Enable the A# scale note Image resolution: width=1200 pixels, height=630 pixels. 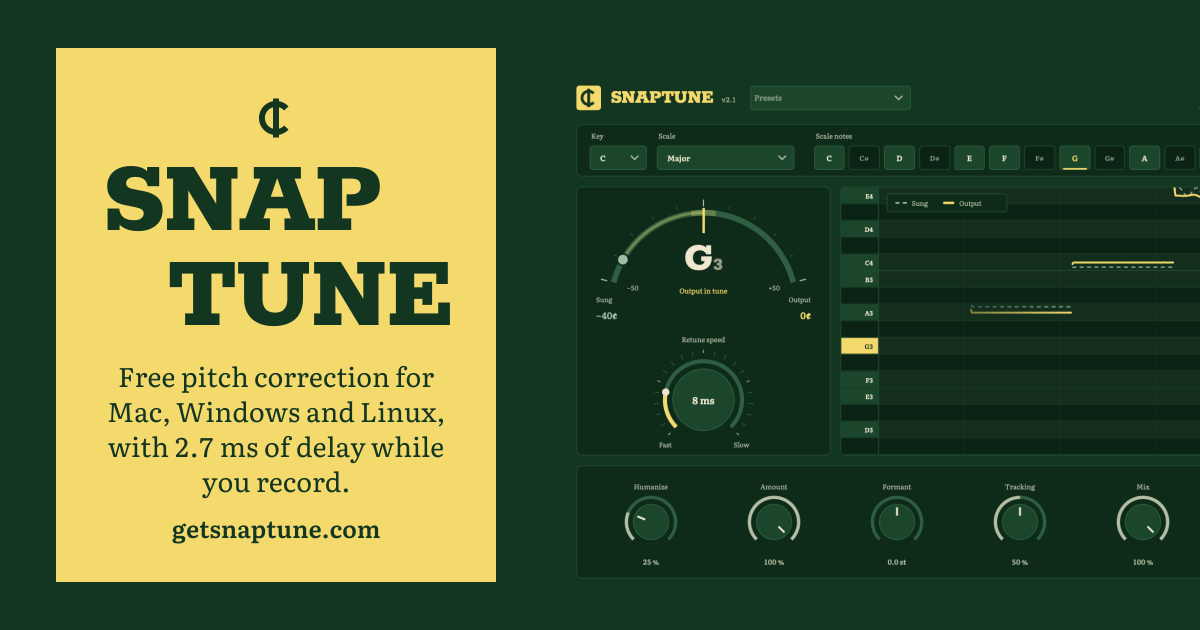point(1179,158)
